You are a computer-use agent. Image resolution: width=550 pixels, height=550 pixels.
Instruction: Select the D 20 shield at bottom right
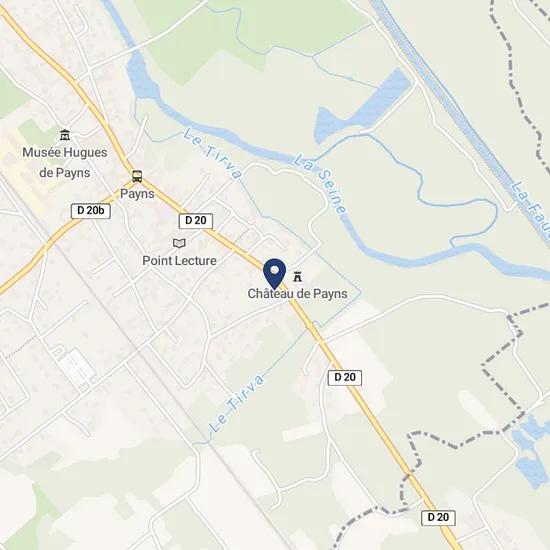438,518
